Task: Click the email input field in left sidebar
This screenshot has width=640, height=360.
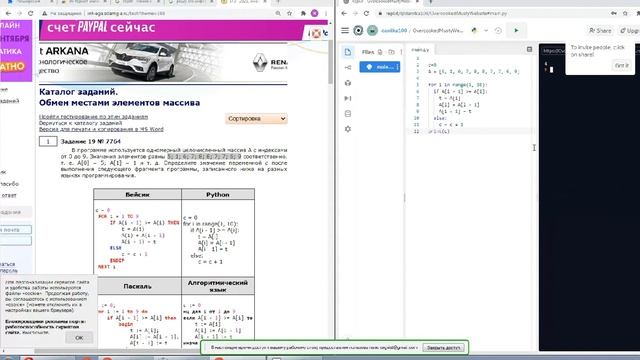Action: [x=16, y=230]
